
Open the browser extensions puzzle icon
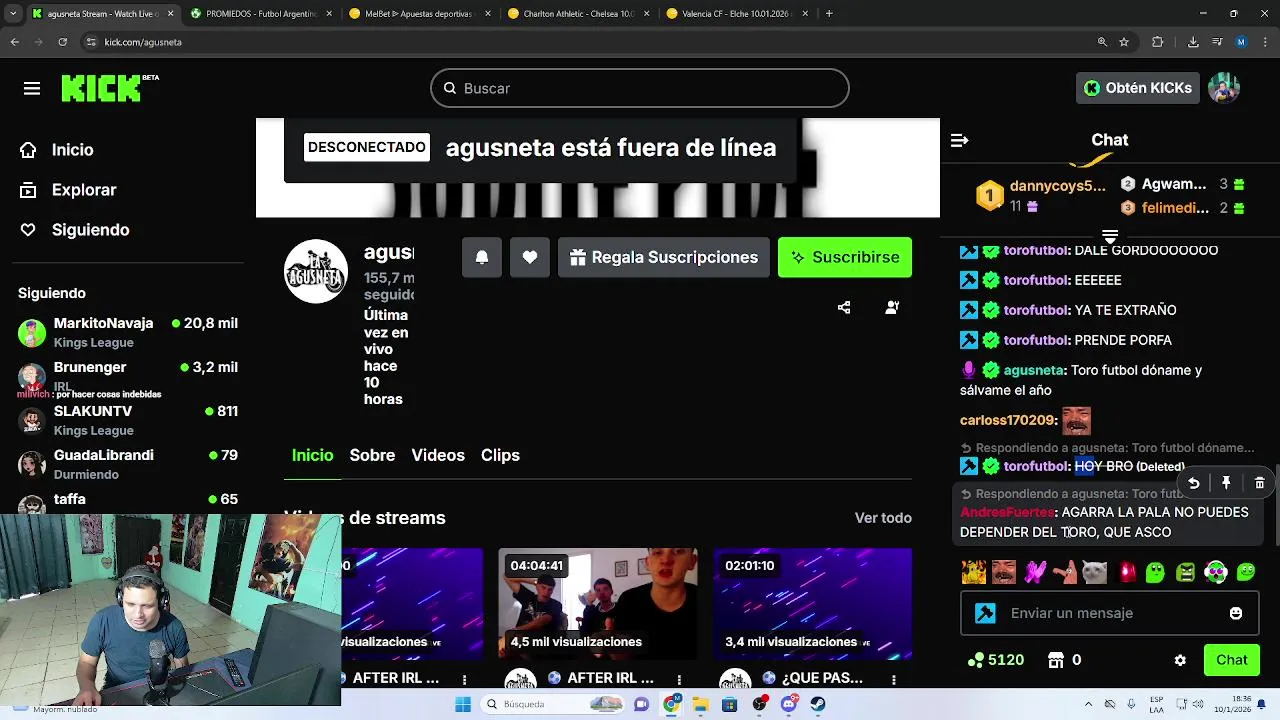tap(1158, 42)
